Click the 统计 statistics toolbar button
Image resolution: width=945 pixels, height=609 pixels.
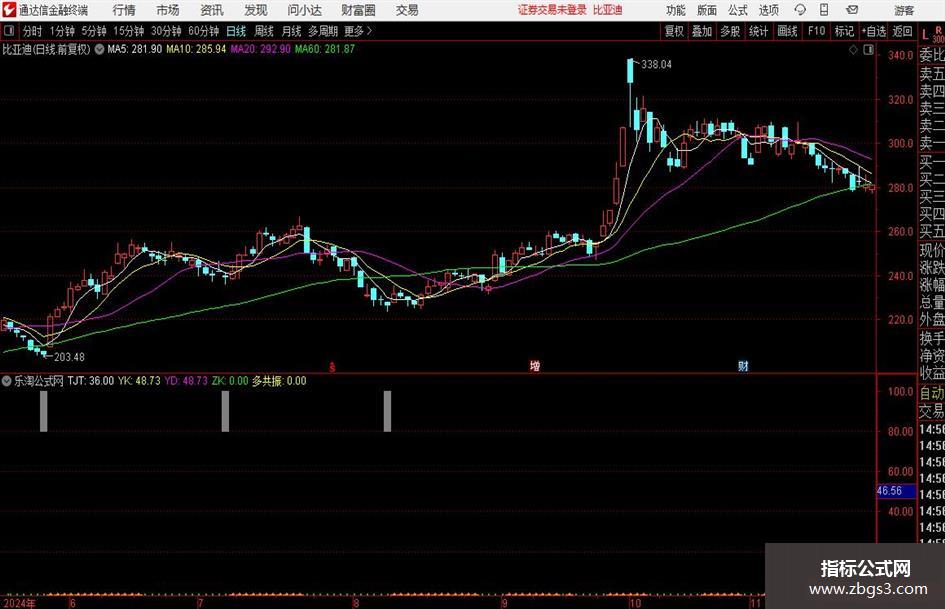tap(758, 31)
